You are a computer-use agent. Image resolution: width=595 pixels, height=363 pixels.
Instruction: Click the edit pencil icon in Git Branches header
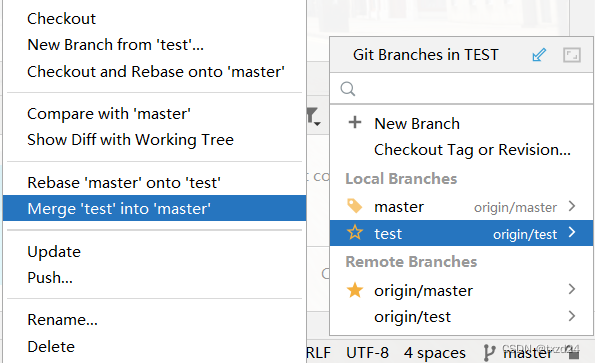[x=539, y=55]
